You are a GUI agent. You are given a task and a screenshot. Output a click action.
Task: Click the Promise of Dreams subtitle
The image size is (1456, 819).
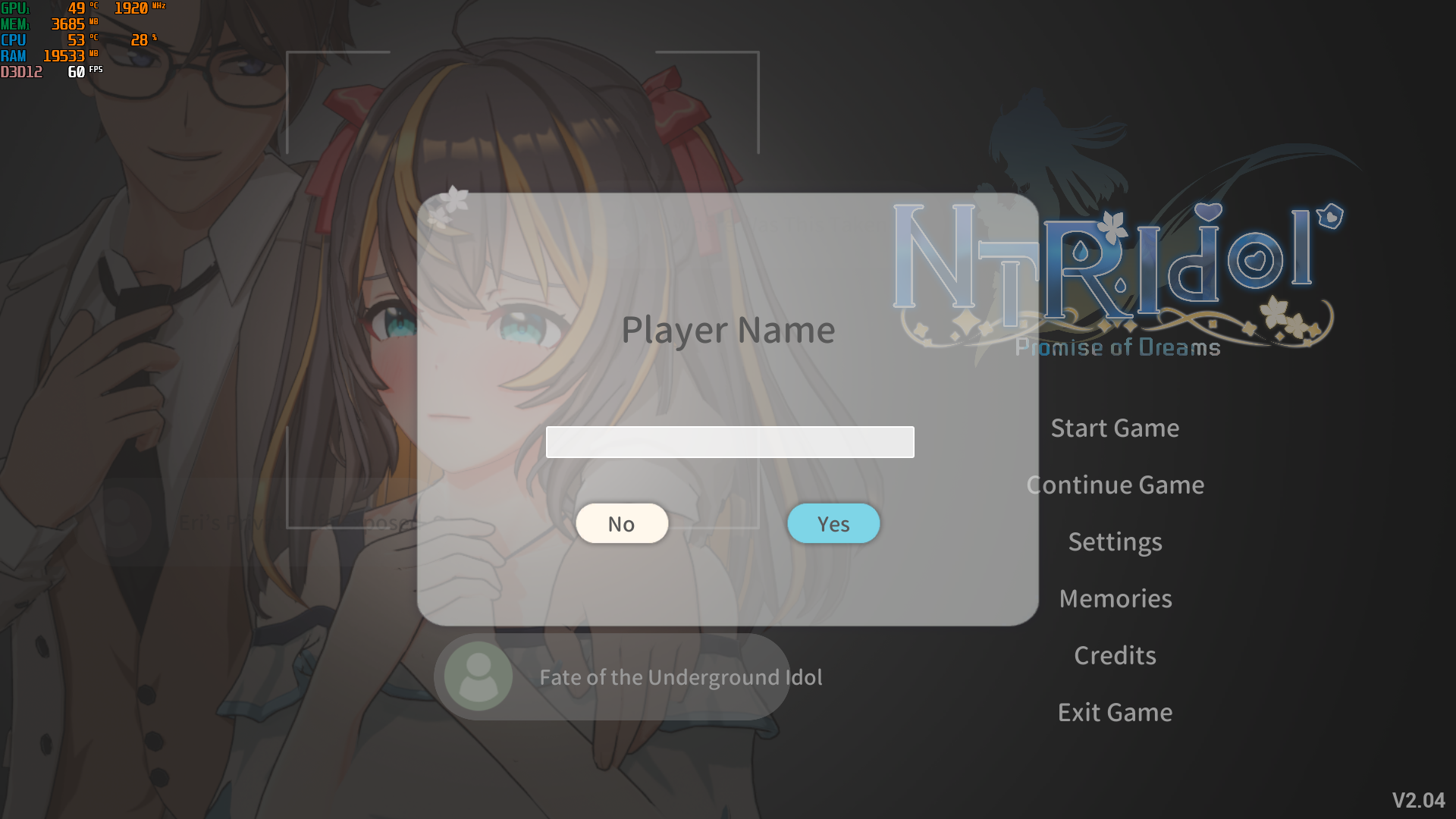pos(1118,347)
